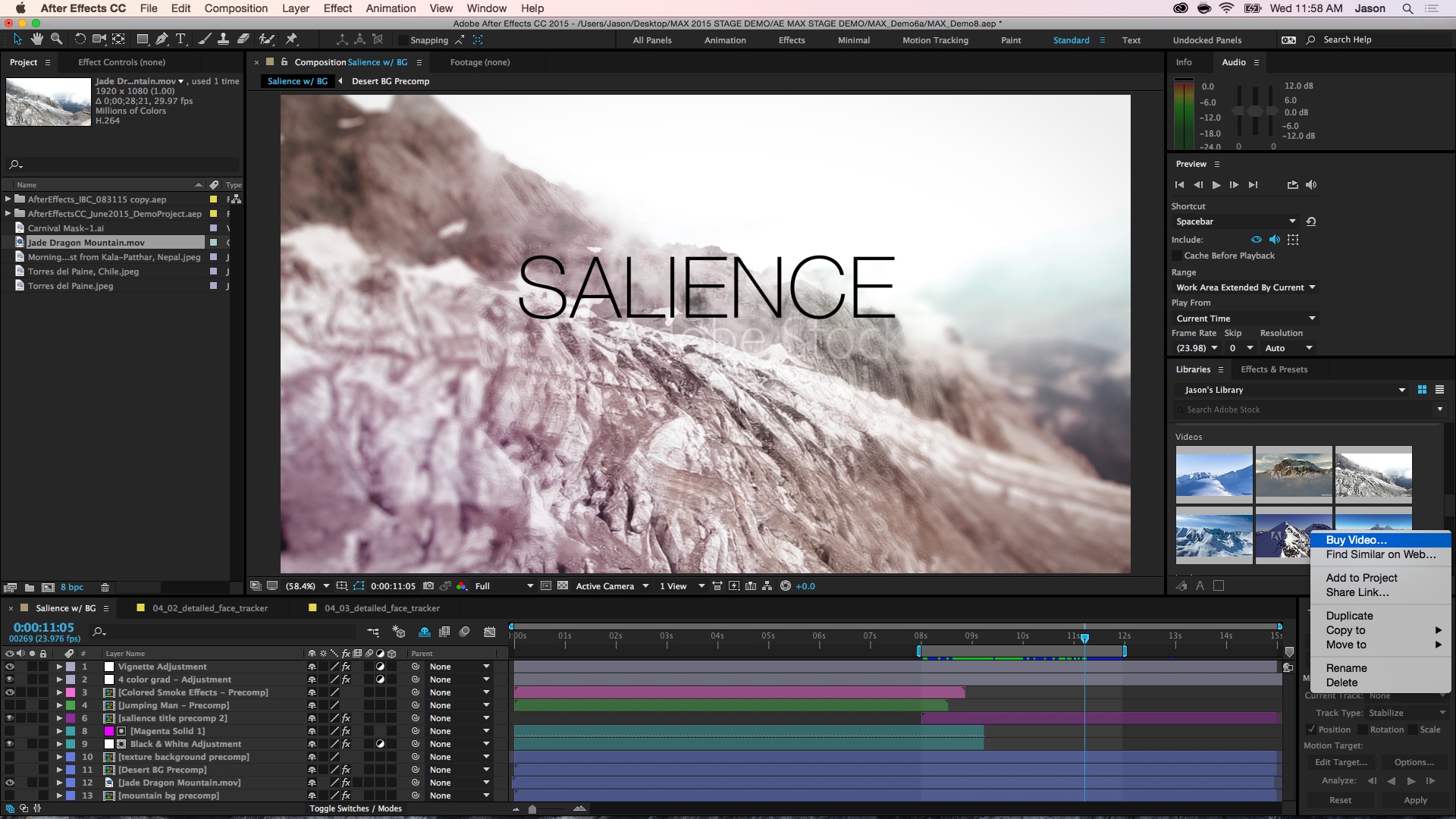Toggle visibility of Colored Smoke Effects Precomp layer
The image size is (1456, 819).
(9, 692)
